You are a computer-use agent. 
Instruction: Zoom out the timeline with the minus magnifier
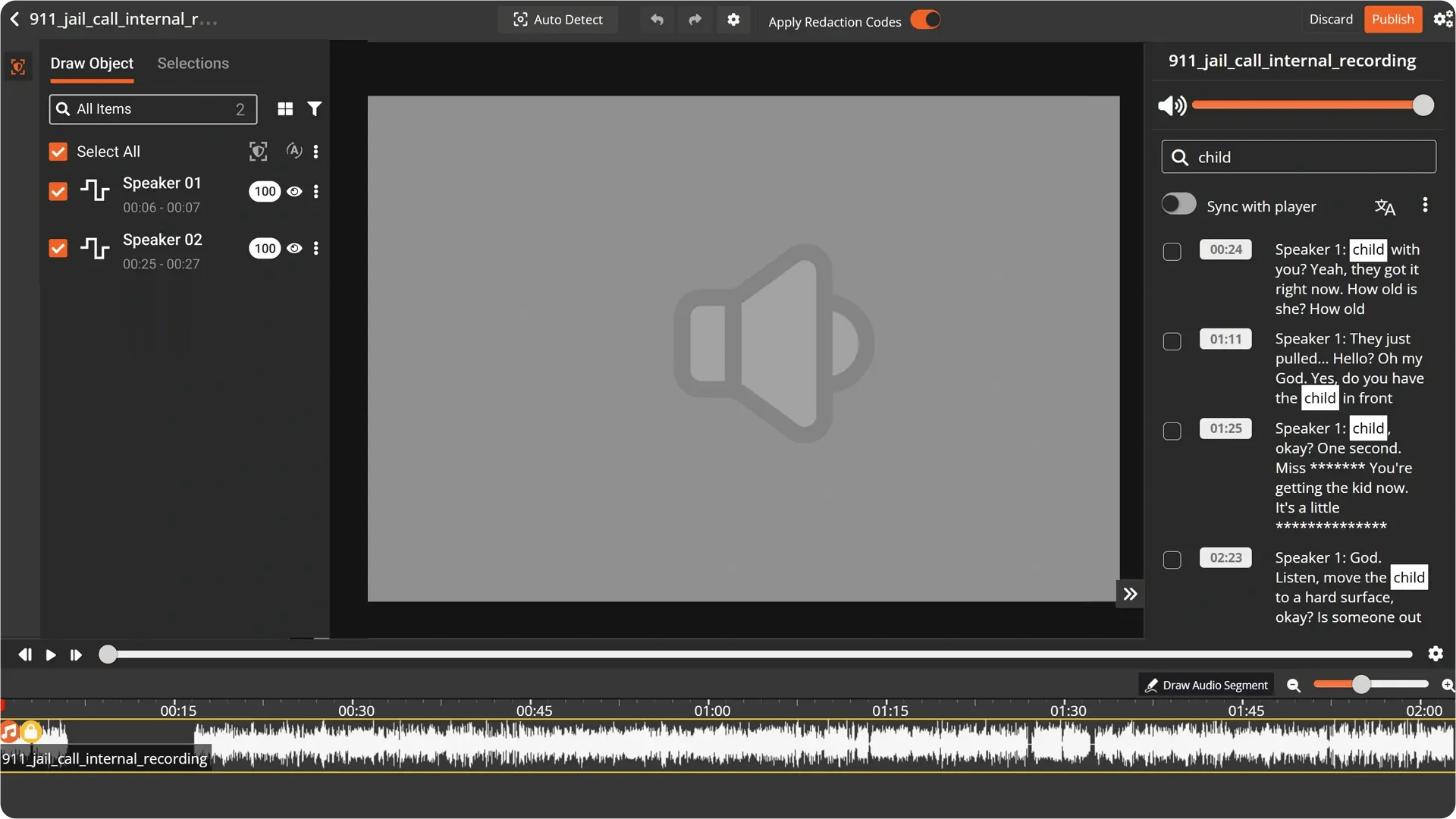click(x=1294, y=686)
